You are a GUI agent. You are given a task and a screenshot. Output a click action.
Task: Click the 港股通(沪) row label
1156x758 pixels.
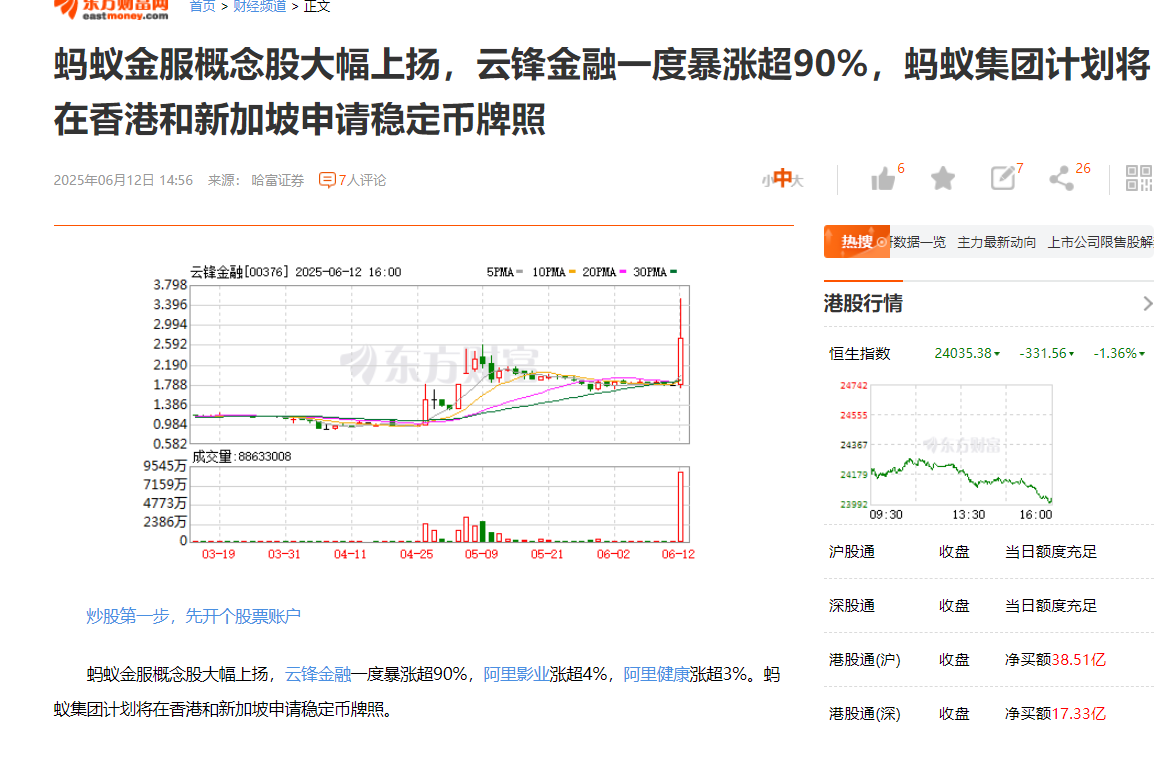point(865,660)
